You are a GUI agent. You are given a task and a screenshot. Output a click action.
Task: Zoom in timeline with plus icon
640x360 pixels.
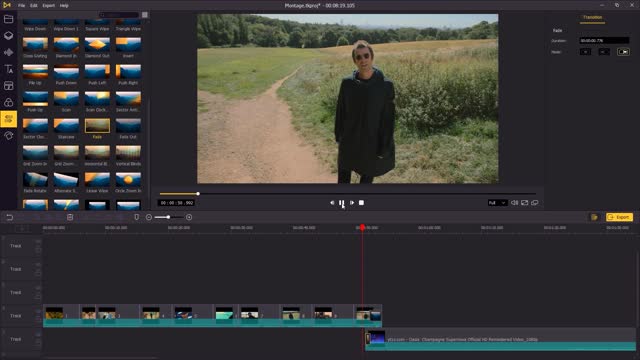click(x=189, y=218)
